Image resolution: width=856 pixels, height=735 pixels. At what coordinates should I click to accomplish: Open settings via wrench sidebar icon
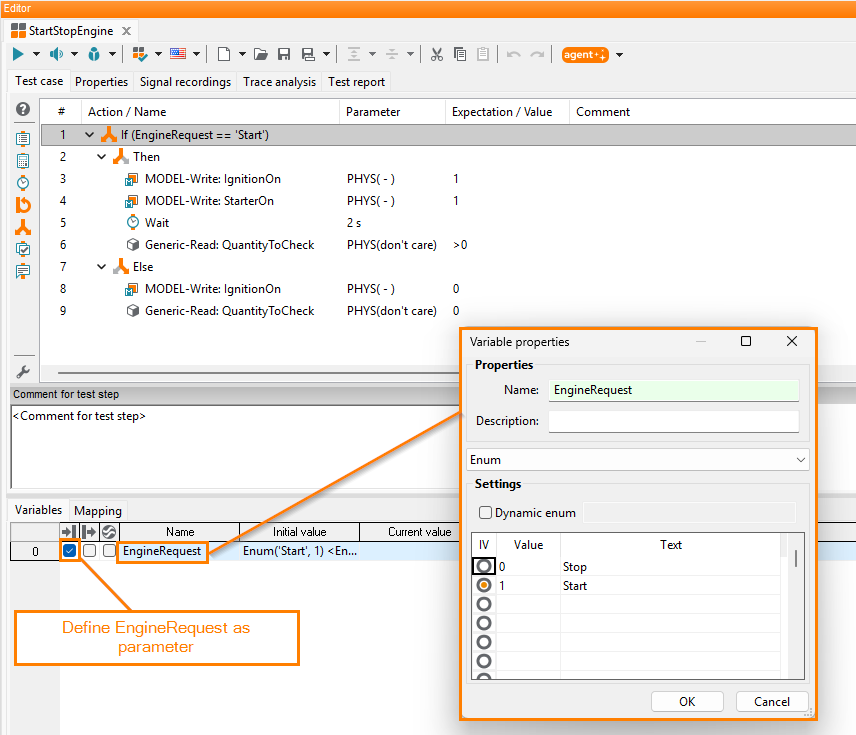pyautogui.click(x=23, y=372)
